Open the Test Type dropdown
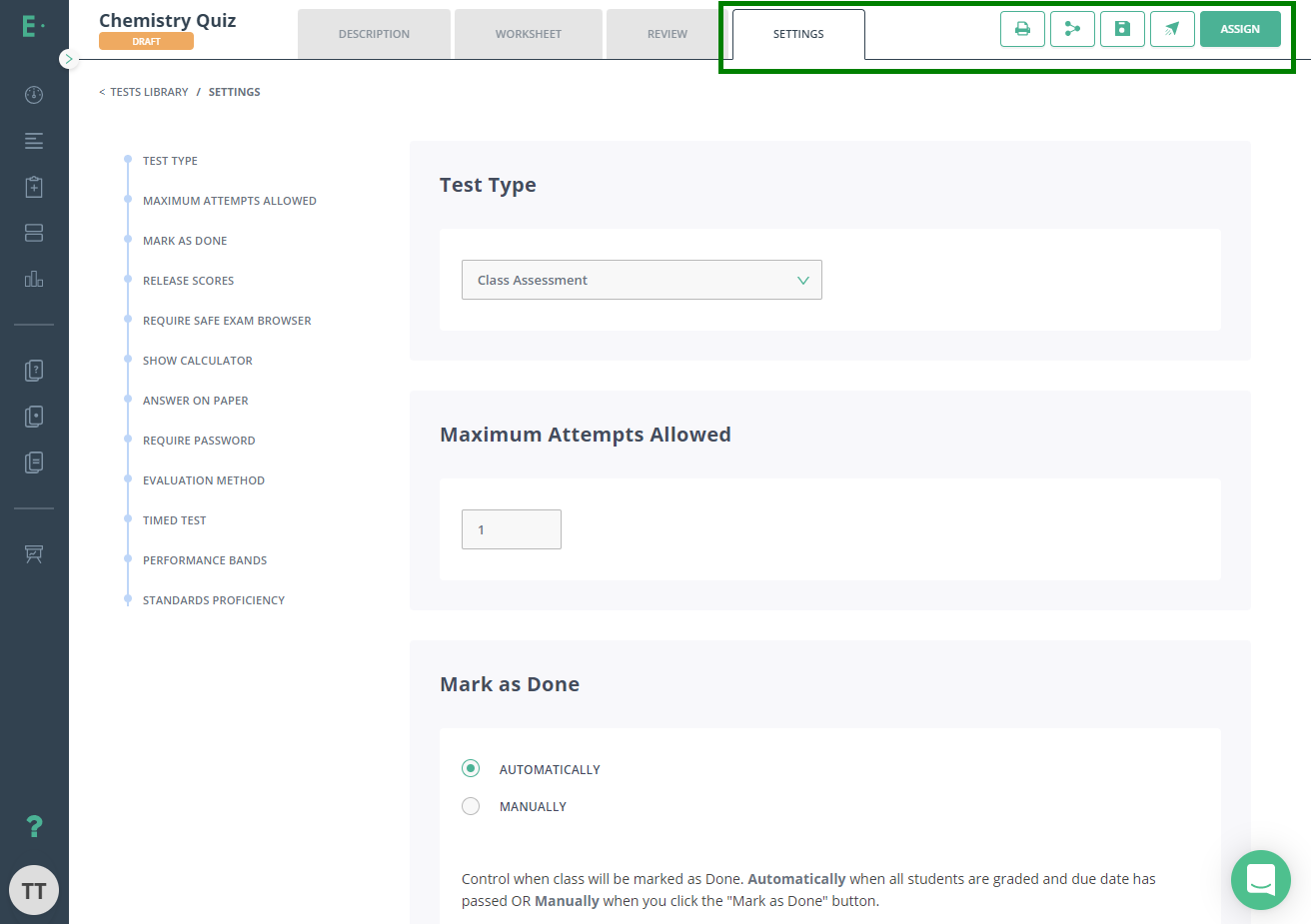 click(642, 280)
